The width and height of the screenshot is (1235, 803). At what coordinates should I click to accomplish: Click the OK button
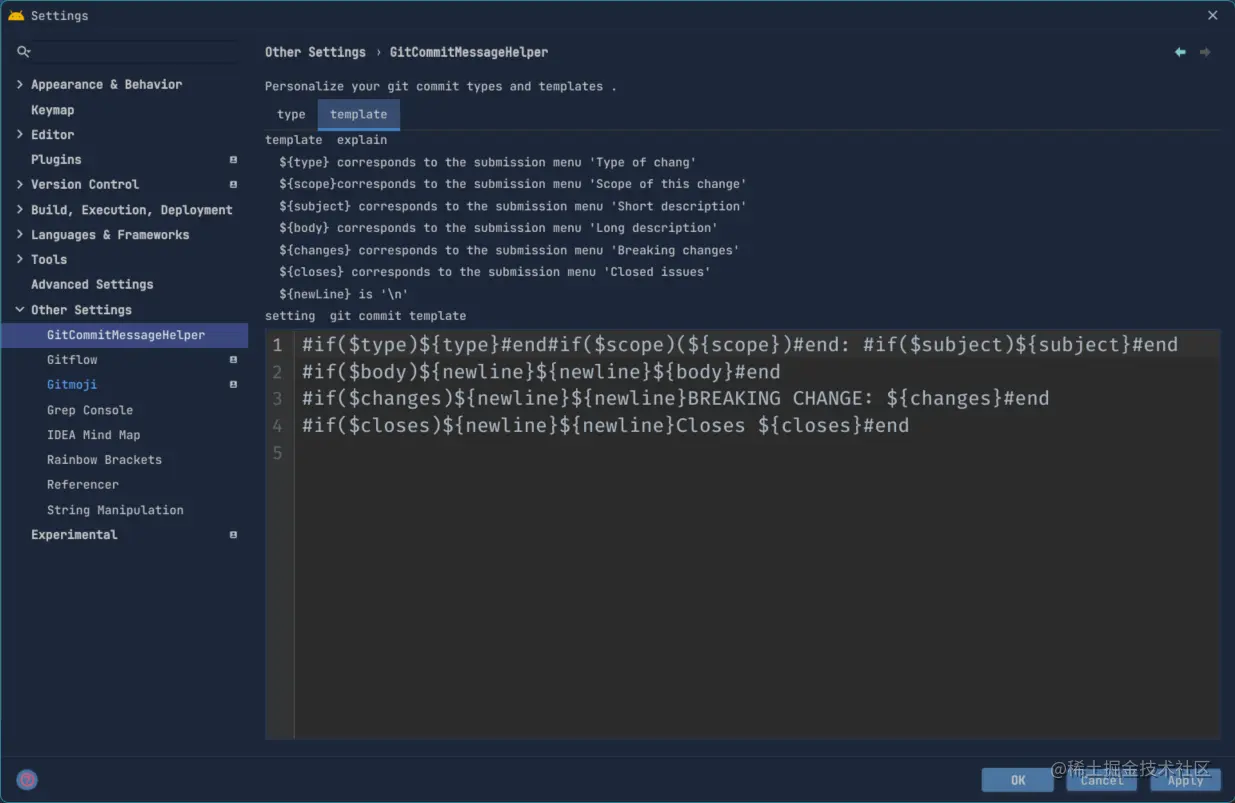point(1018,780)
